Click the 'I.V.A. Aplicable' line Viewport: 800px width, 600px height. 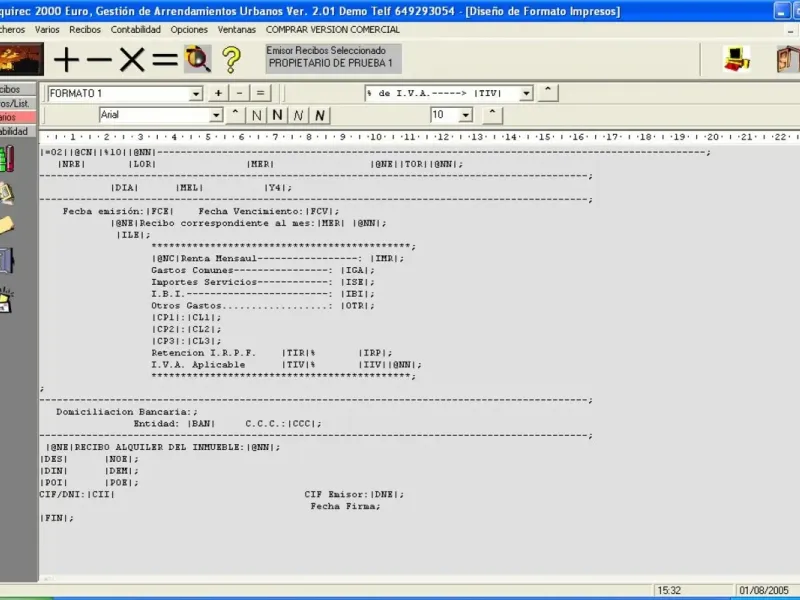point(286,365)
